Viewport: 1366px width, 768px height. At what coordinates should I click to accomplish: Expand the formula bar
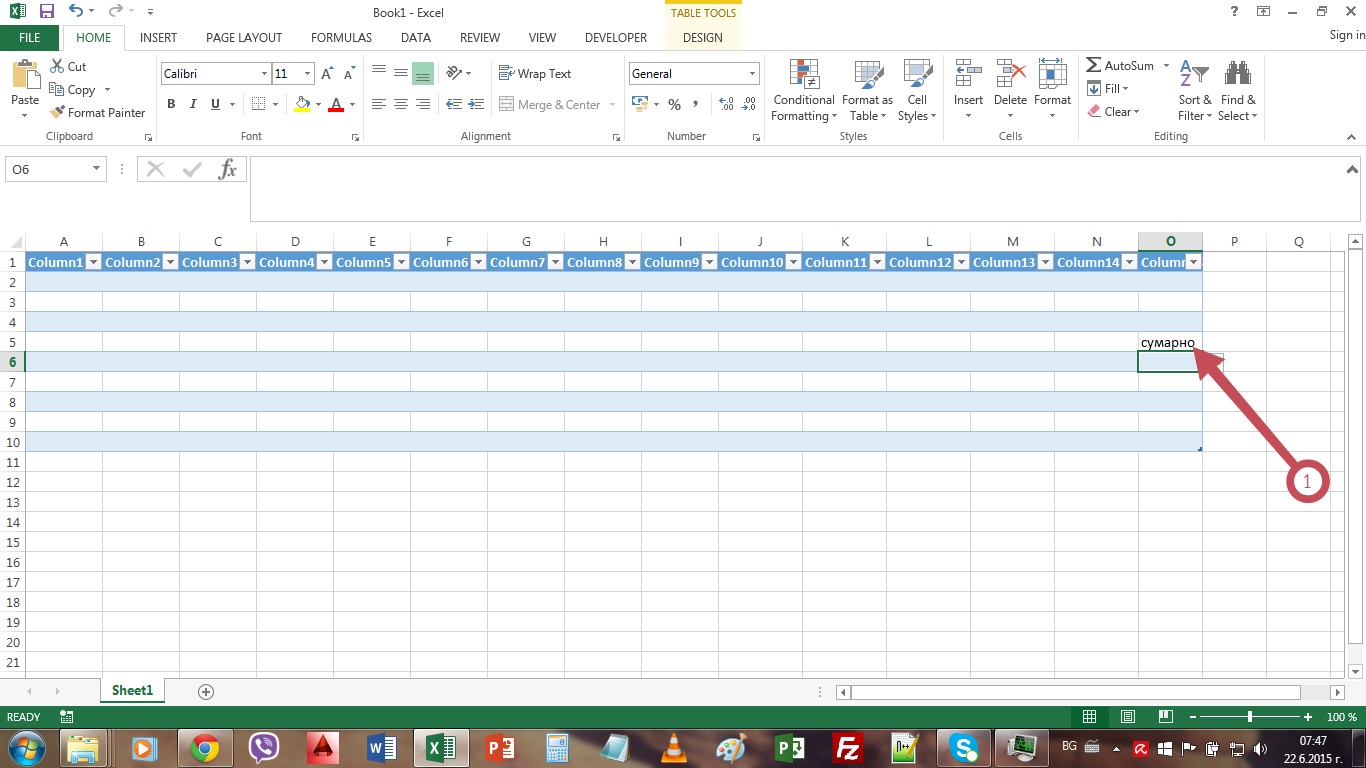(x=1351, y=169)
